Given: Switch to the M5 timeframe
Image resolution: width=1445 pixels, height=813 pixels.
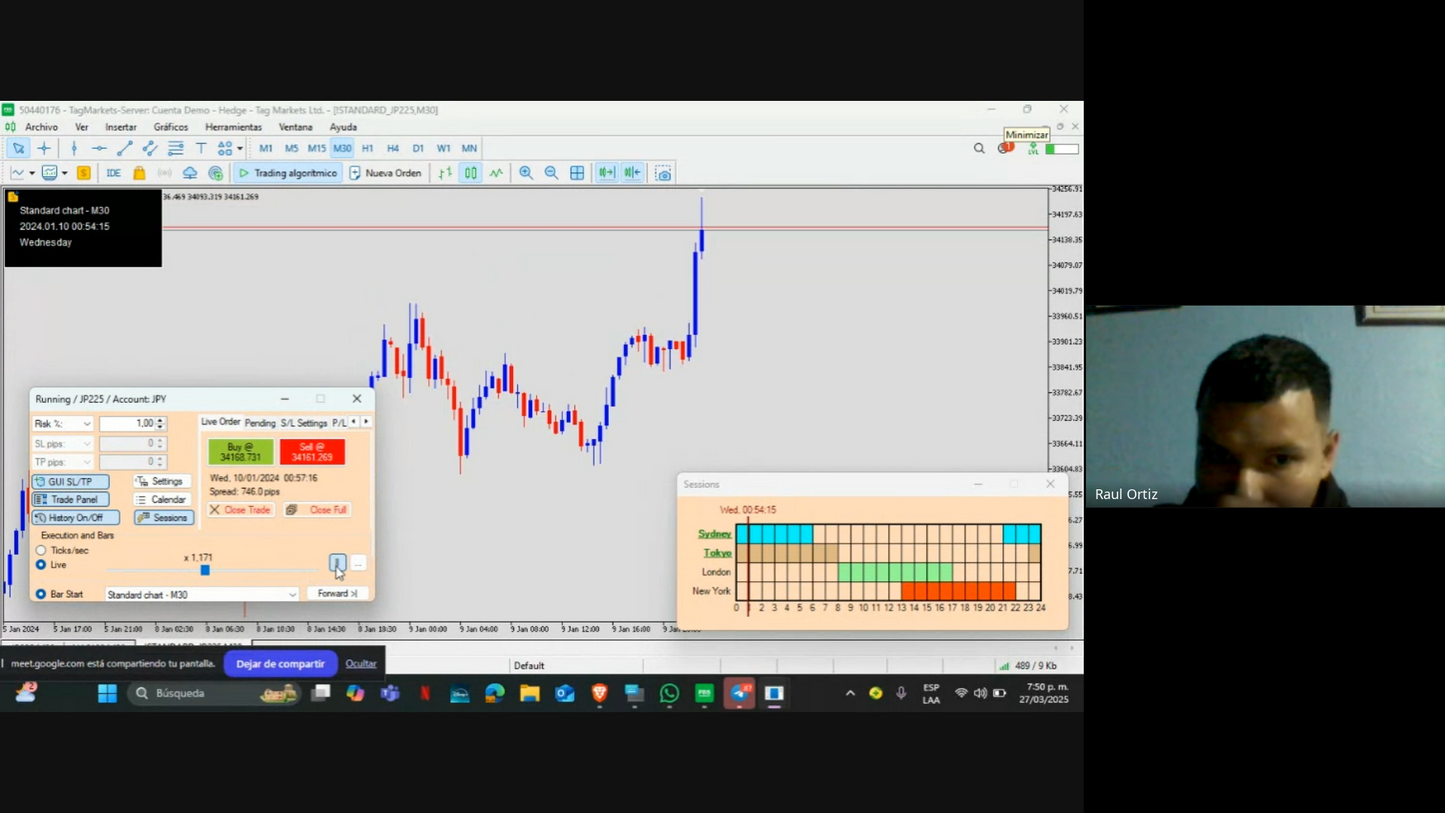Looking at the screenshot, I should click(291, 148).
